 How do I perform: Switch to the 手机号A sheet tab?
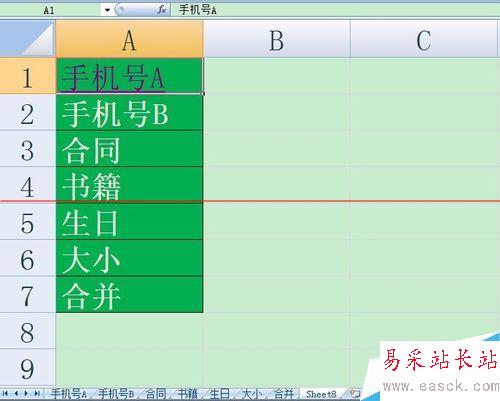pyautogui.click(x=69, y=394)
